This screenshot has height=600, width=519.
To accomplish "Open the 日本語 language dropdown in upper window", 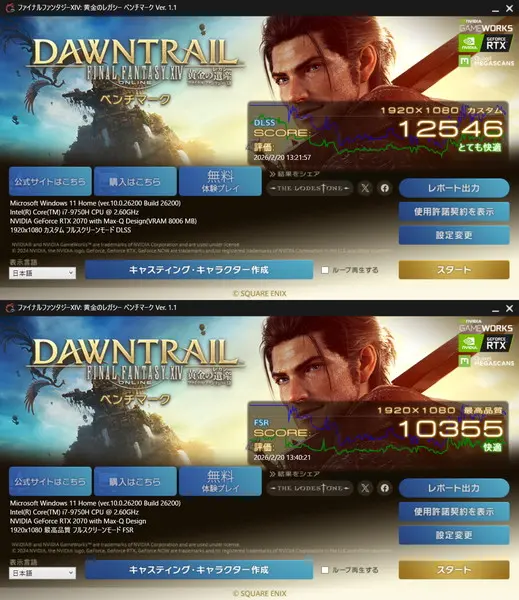I will pyautogui.click(x=42, y=273).
